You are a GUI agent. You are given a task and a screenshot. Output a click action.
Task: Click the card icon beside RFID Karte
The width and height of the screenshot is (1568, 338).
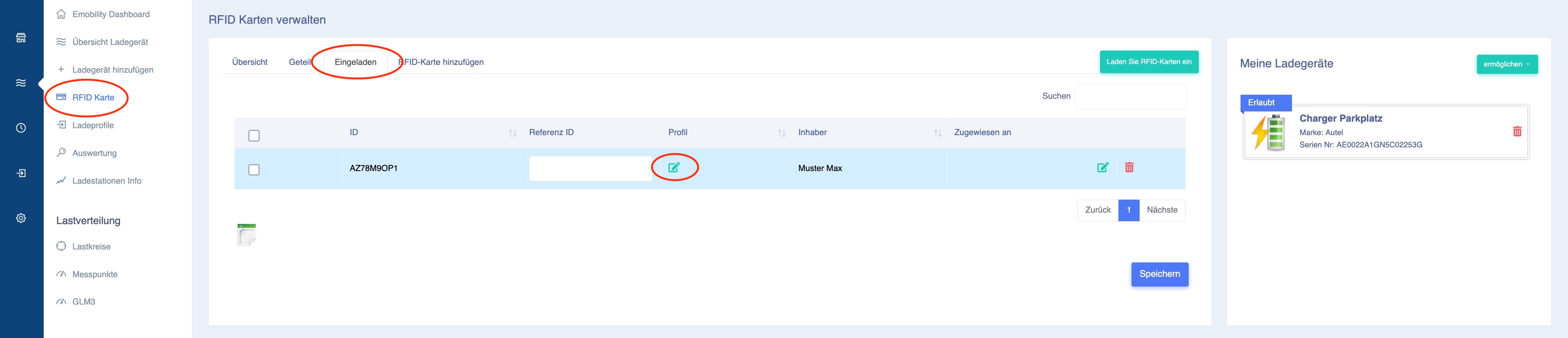pos(61,97)
